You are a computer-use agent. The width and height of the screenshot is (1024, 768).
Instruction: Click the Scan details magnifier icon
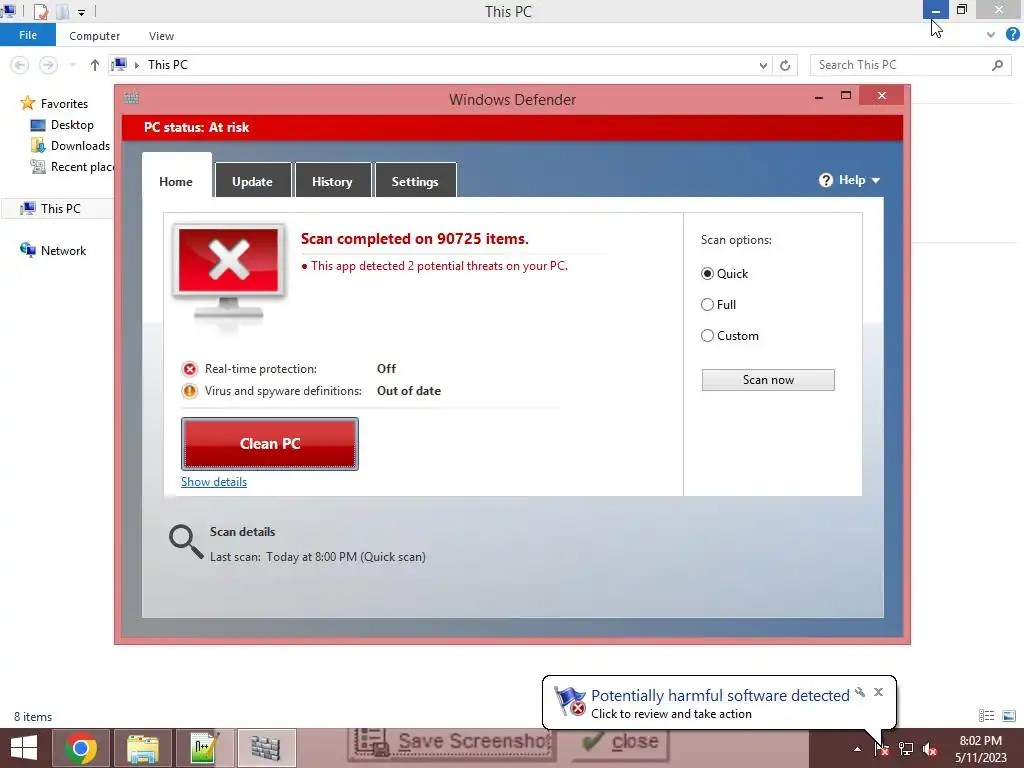pos(186,542)
